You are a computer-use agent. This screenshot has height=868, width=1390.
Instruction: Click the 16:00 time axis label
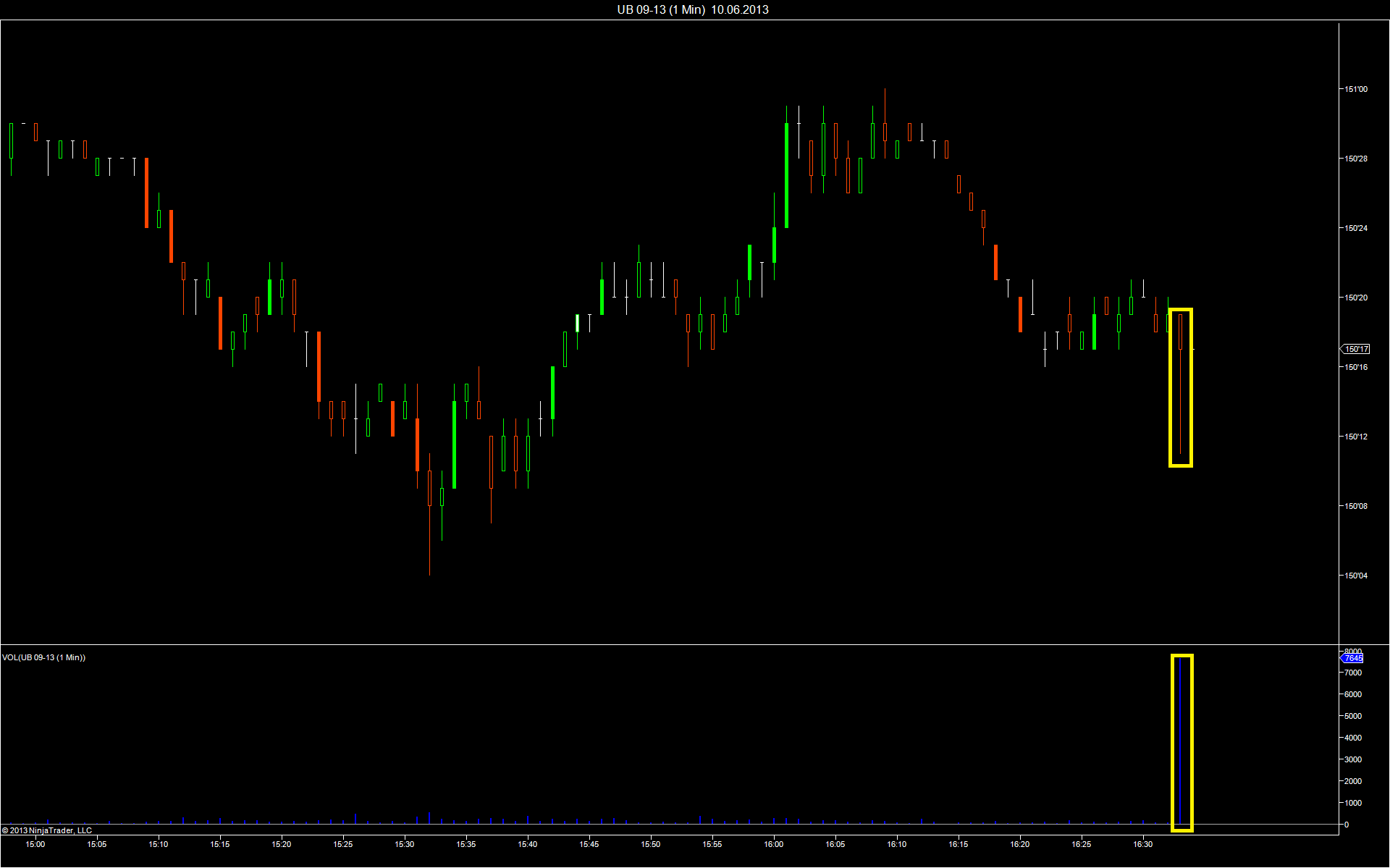point(774,844)
